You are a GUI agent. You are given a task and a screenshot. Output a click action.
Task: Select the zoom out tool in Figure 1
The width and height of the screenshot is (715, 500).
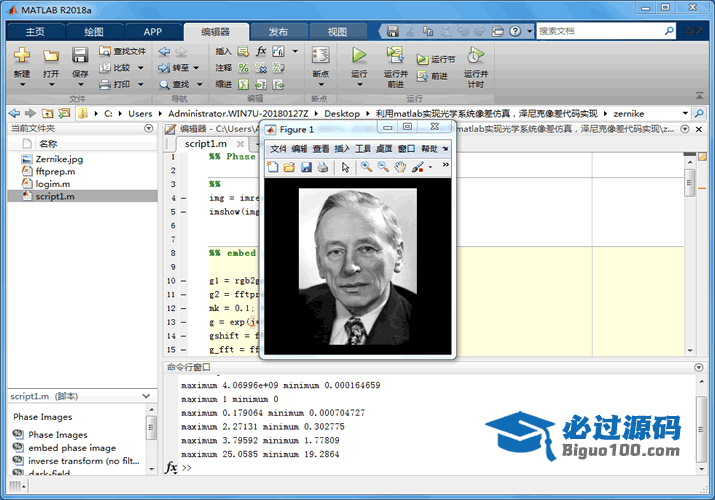click(383, 167)
